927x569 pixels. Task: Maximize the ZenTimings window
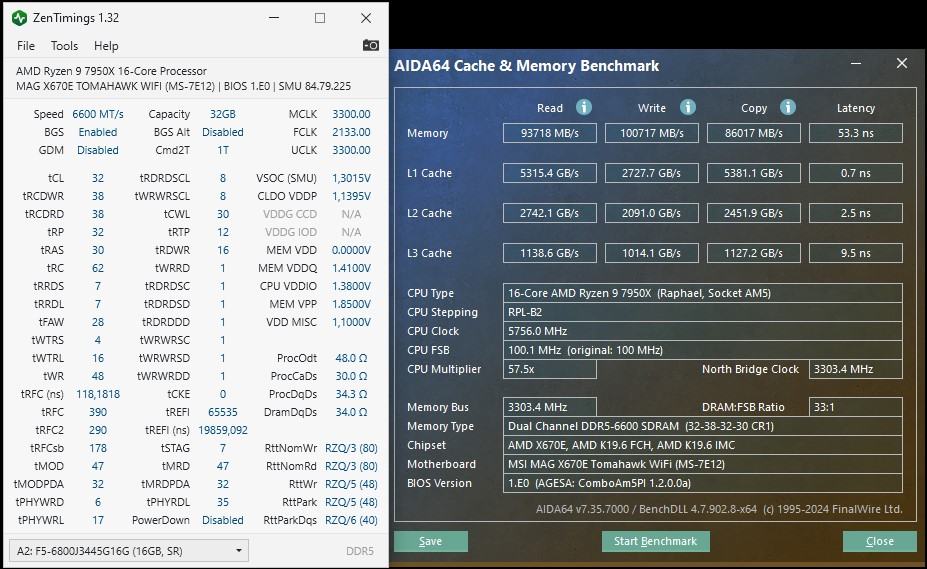pos(320,18)
